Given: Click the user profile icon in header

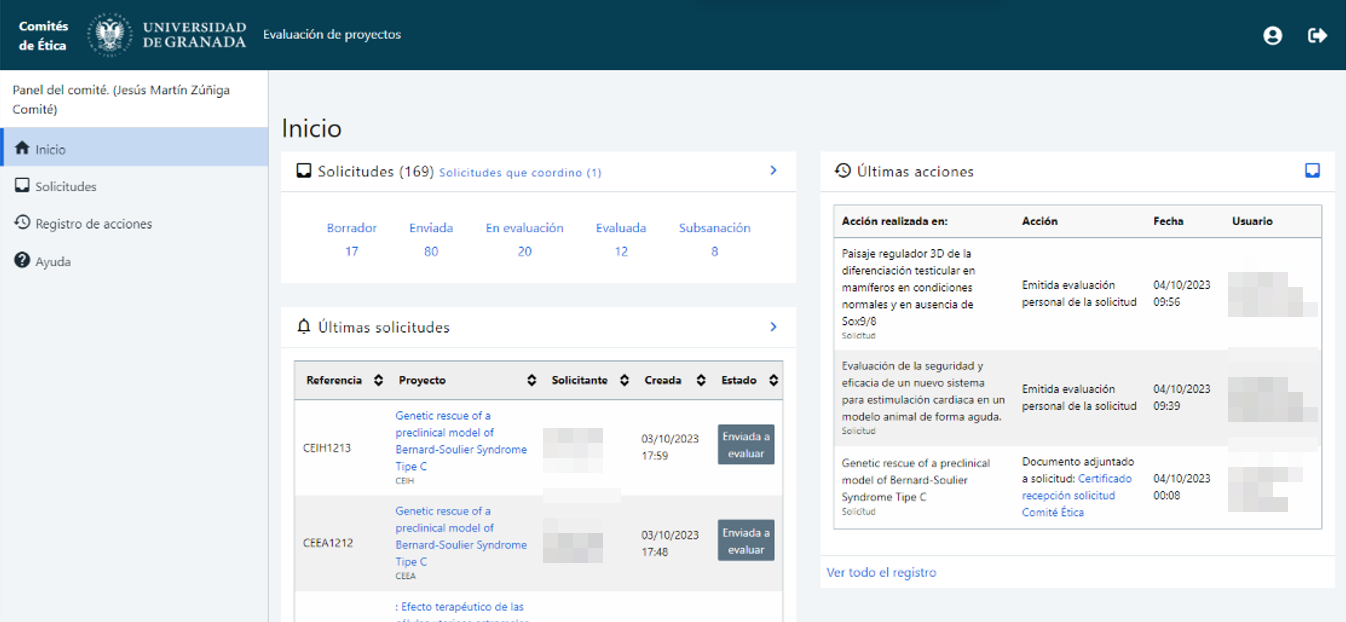Looking at the screenshot, I should (x=1272, y=35).
